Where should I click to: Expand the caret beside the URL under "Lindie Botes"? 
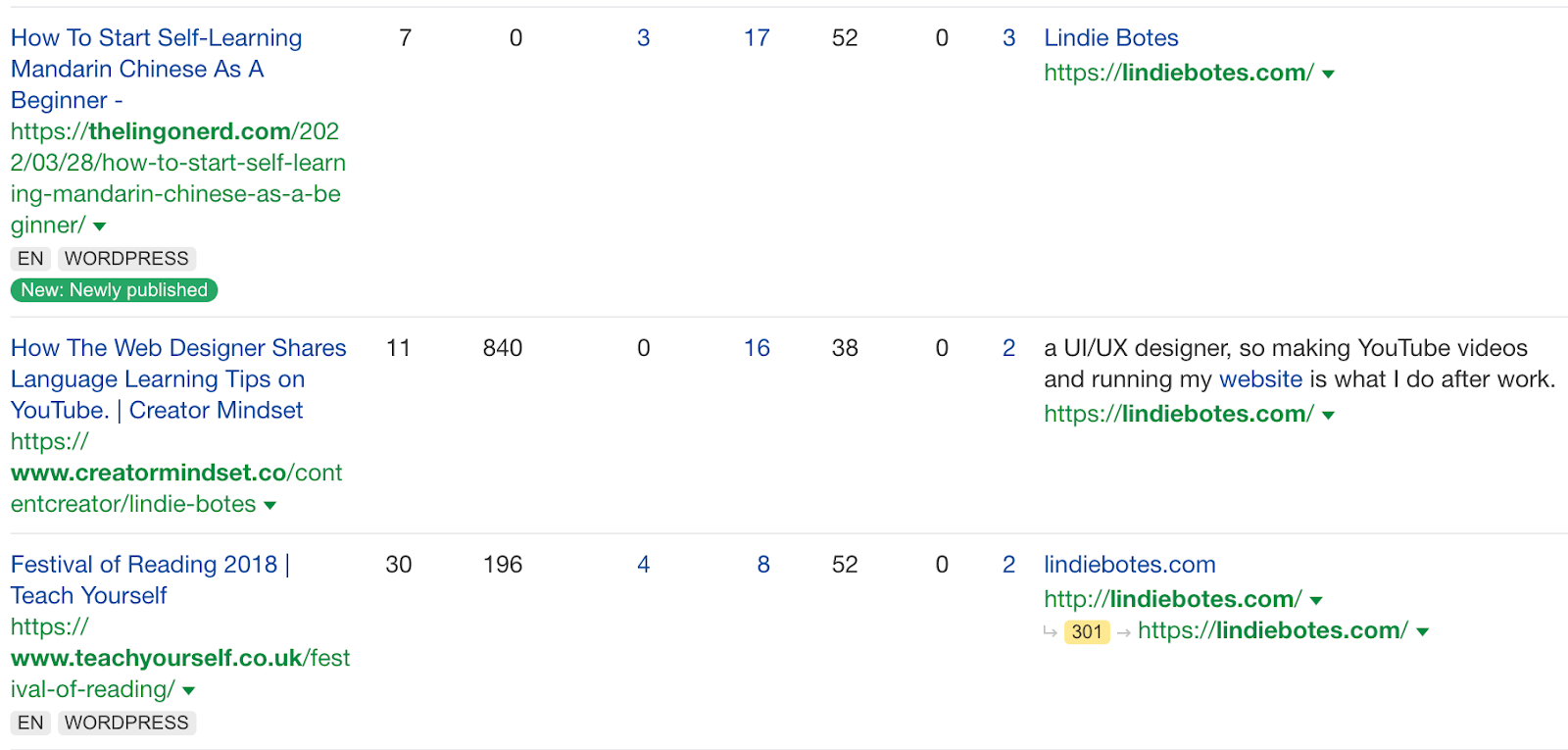click(x=1328, y=74)
